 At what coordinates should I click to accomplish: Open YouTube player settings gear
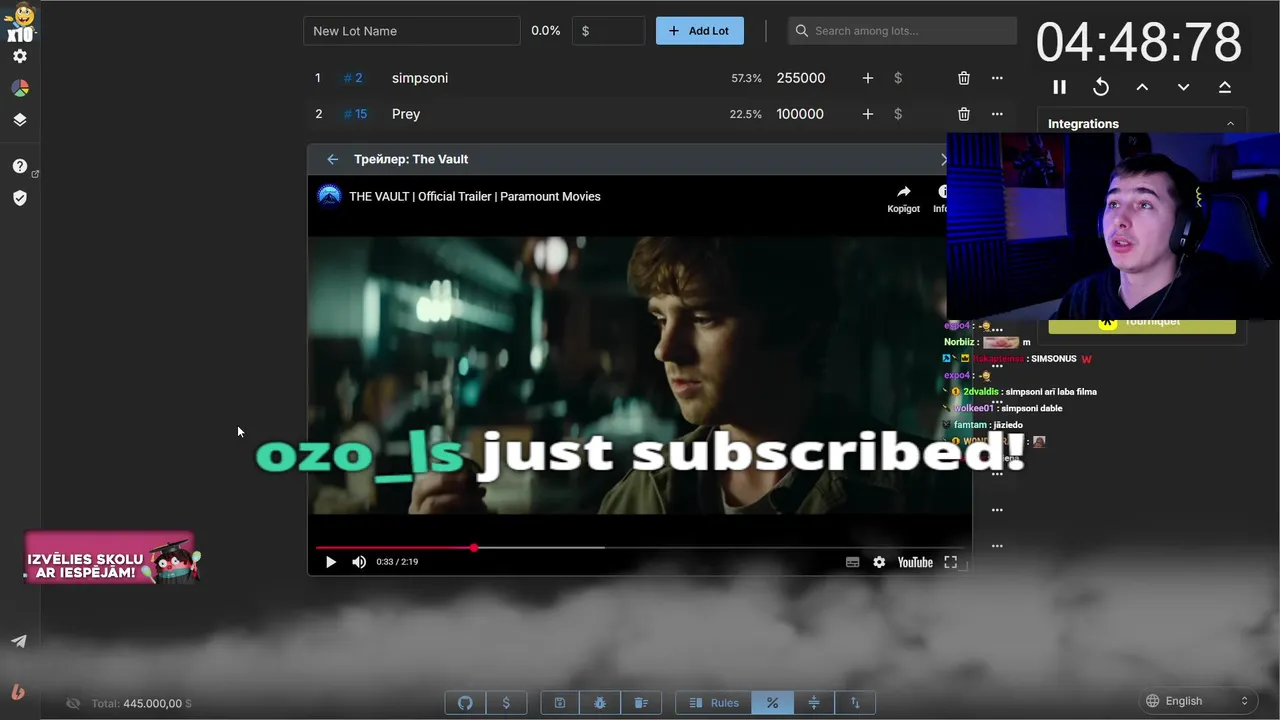click(879, 562)
